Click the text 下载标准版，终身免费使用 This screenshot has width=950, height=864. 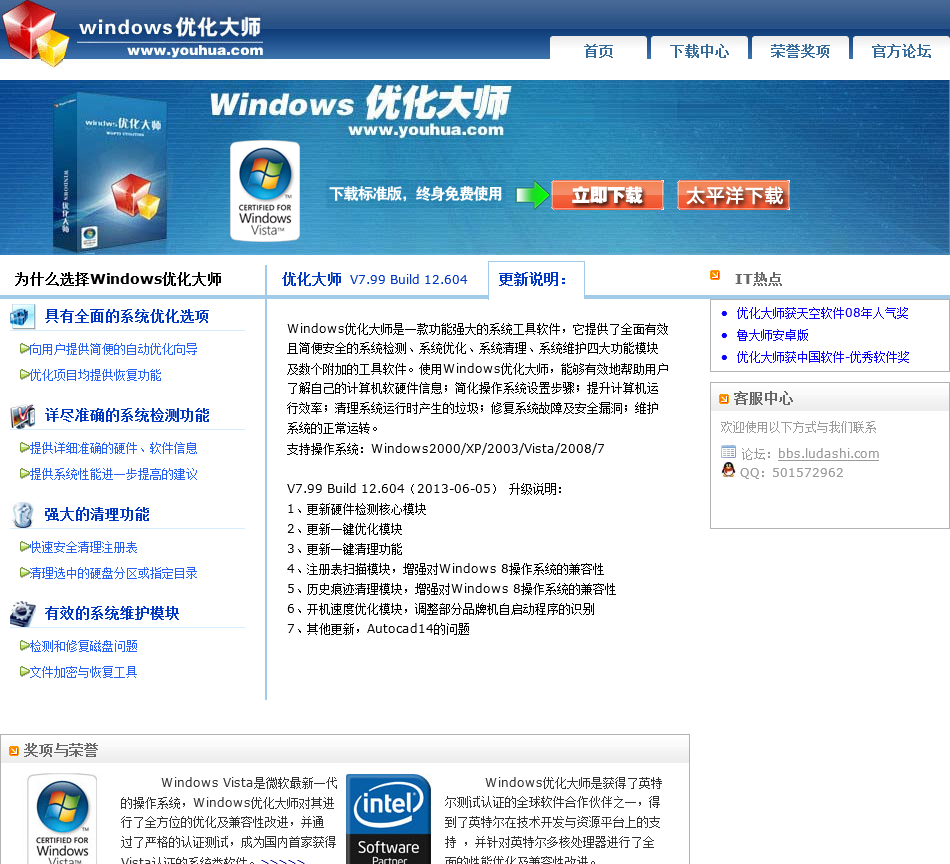416,194
